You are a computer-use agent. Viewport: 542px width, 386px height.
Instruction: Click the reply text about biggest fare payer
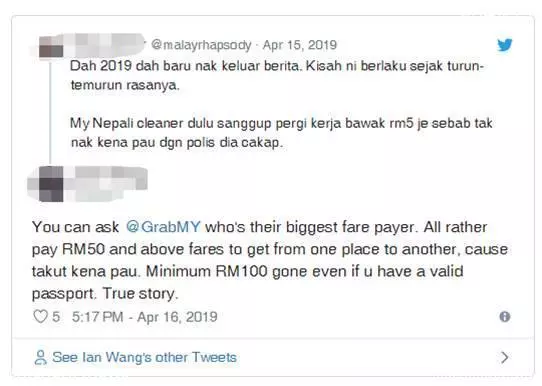pyautogui.click(x=270, y=260)
